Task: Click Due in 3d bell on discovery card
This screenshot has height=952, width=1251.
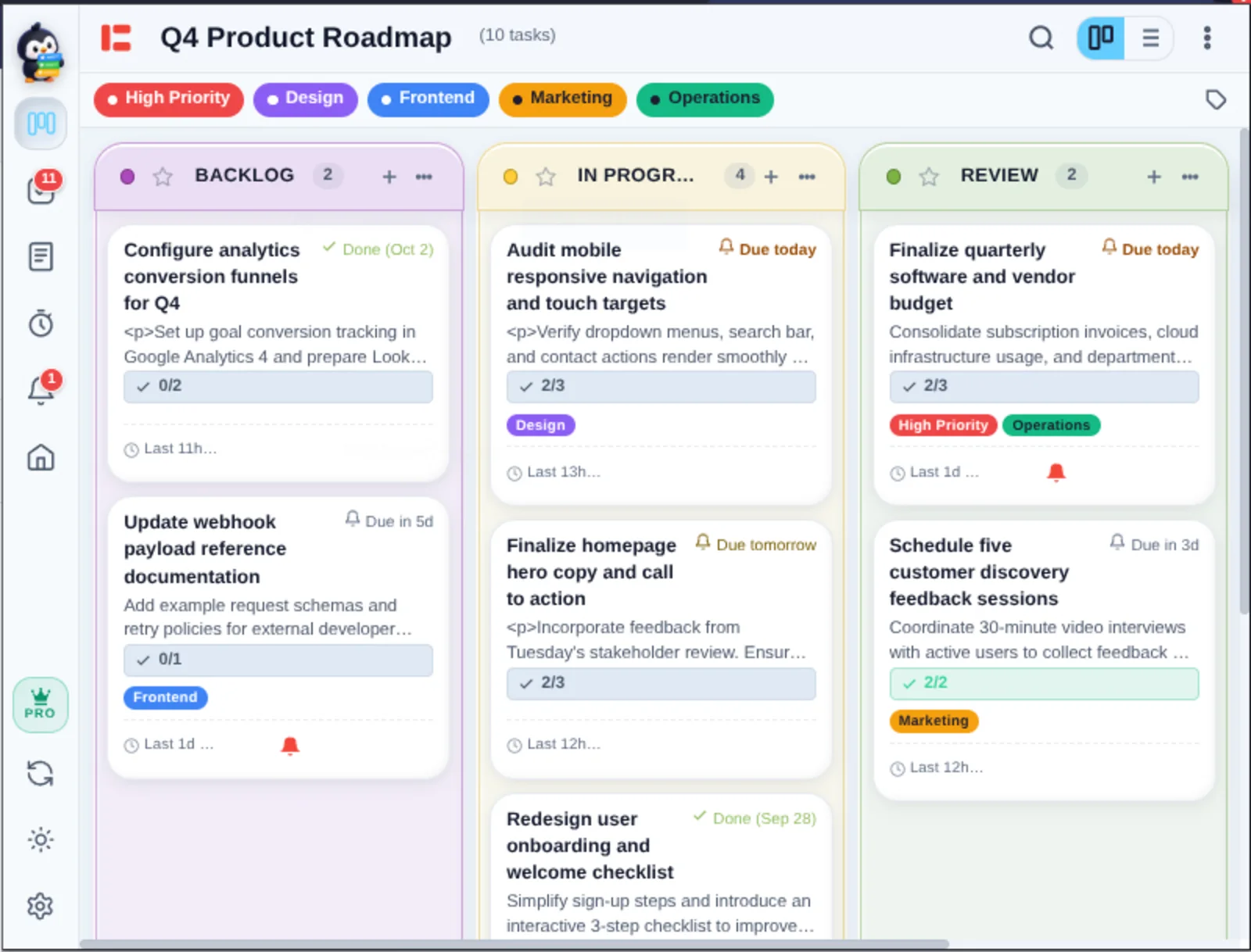Action: [x=1117, y=542]
